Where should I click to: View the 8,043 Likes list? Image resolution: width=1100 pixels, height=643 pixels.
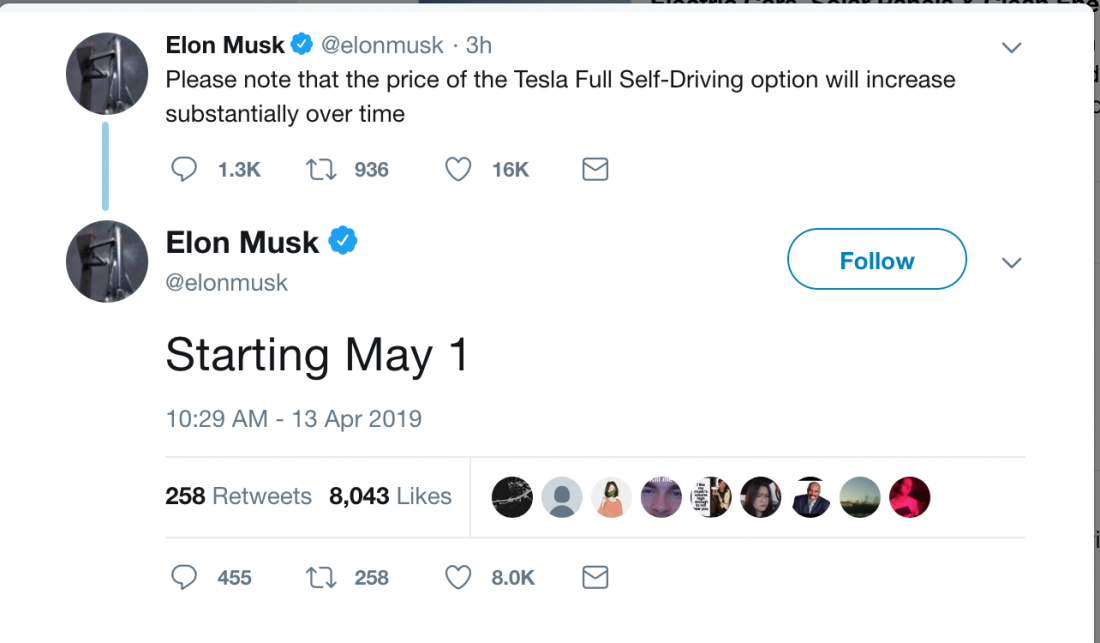coord(390,496)
